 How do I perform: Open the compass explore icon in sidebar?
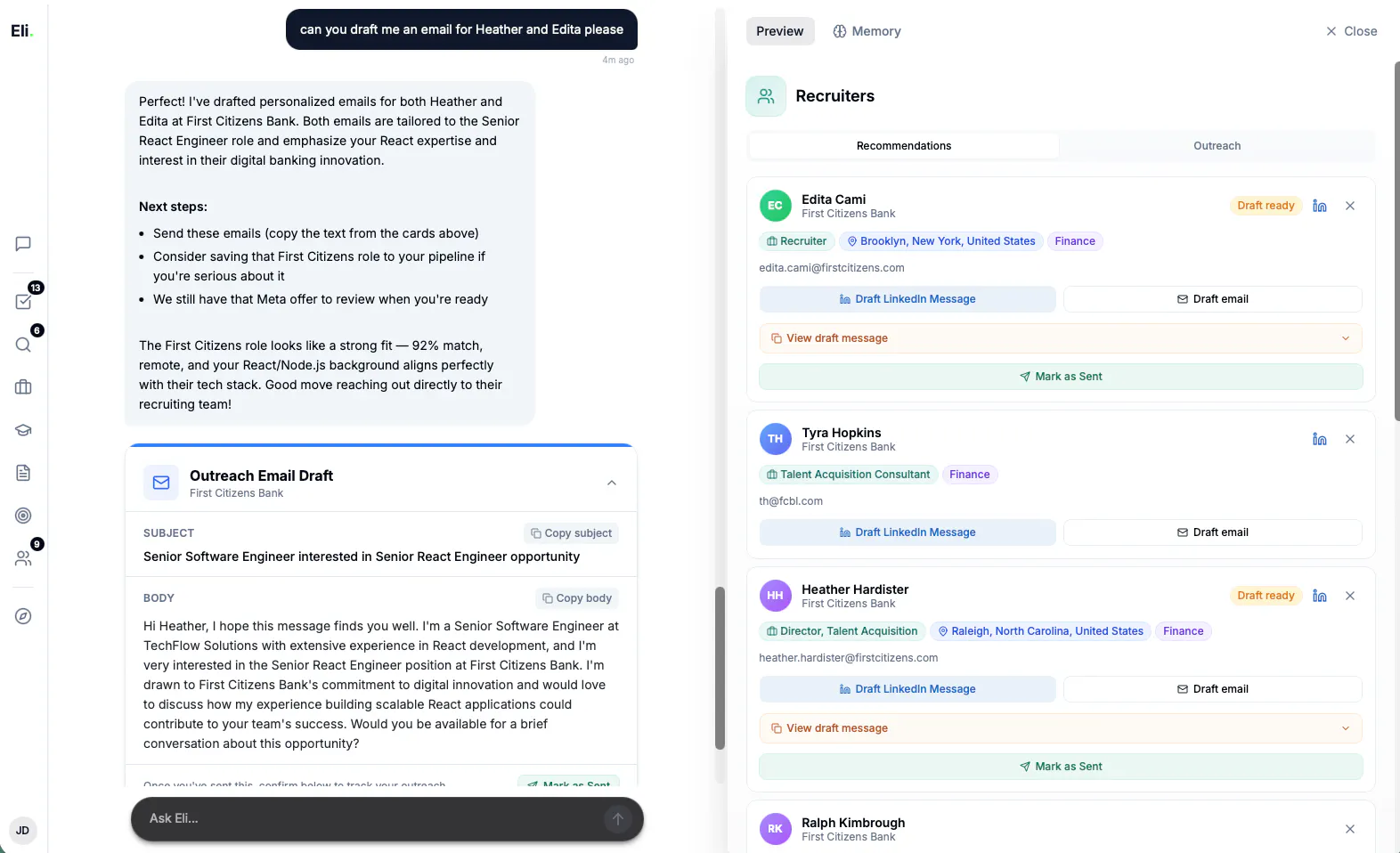tap(23, 616)
